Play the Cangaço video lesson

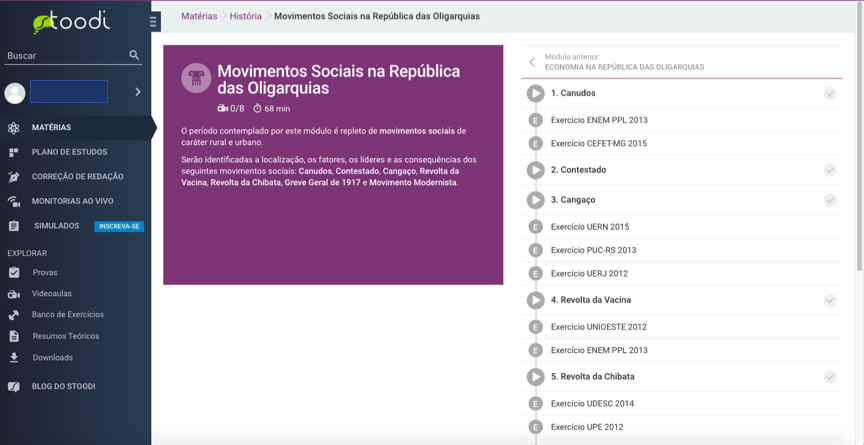pos(536,200)
